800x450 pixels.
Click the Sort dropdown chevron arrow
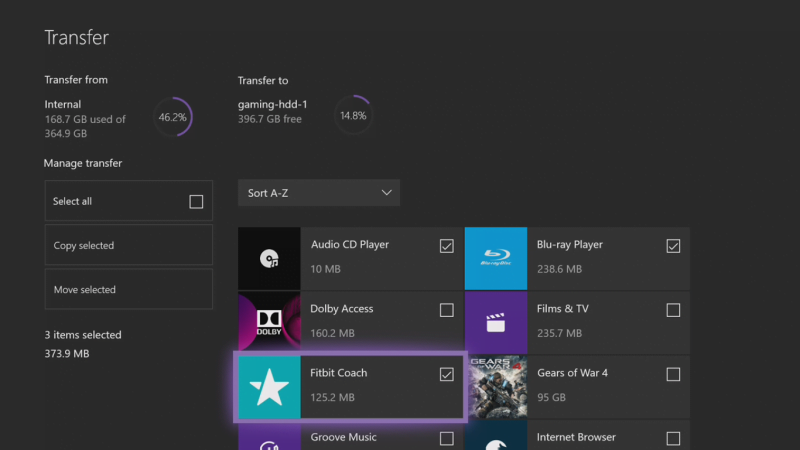coord(386,193)
